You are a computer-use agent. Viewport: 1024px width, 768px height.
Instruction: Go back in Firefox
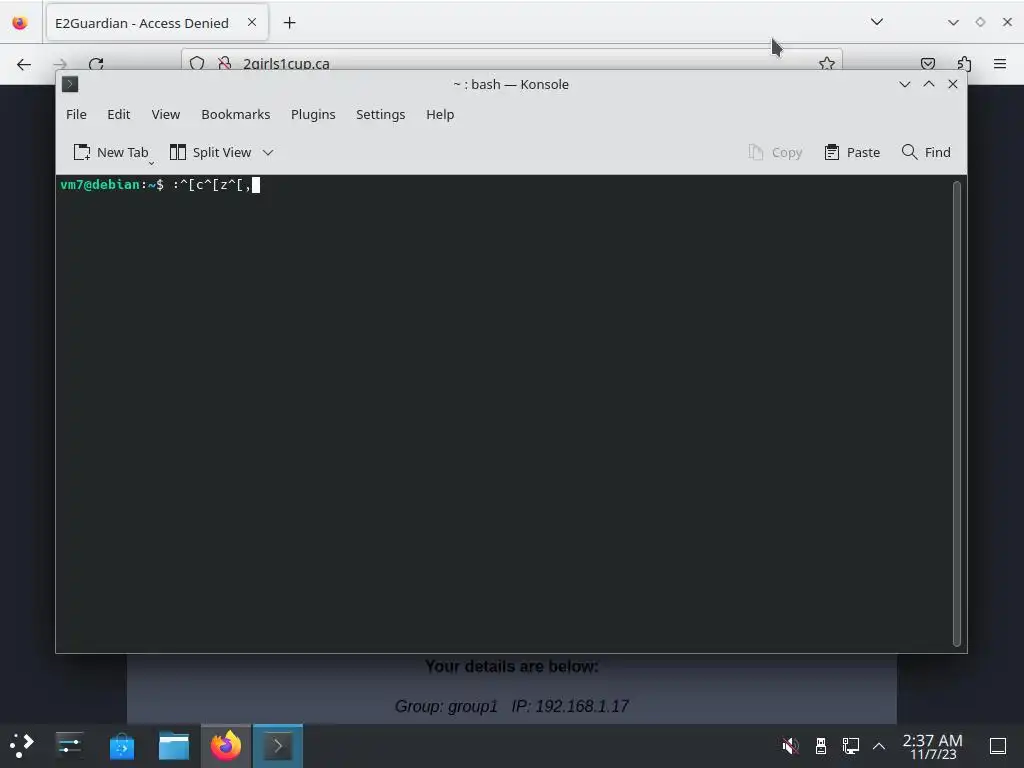click(24, 64)
